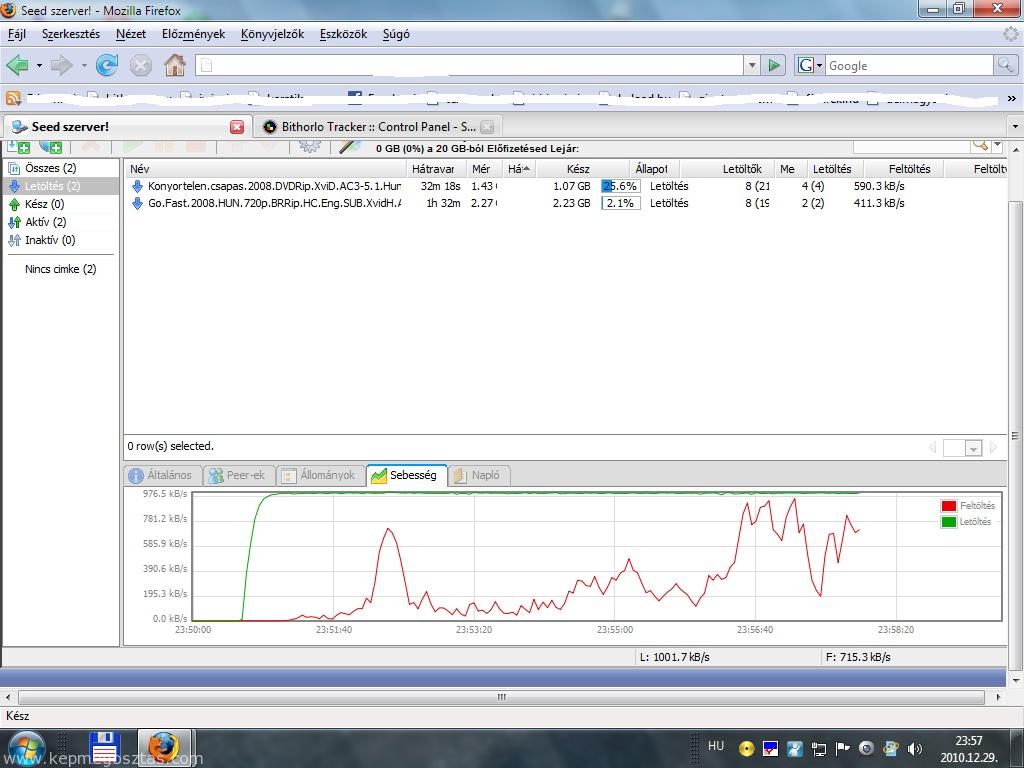
Task: Click the back navigation arrow
Action: tap(17, 66)
